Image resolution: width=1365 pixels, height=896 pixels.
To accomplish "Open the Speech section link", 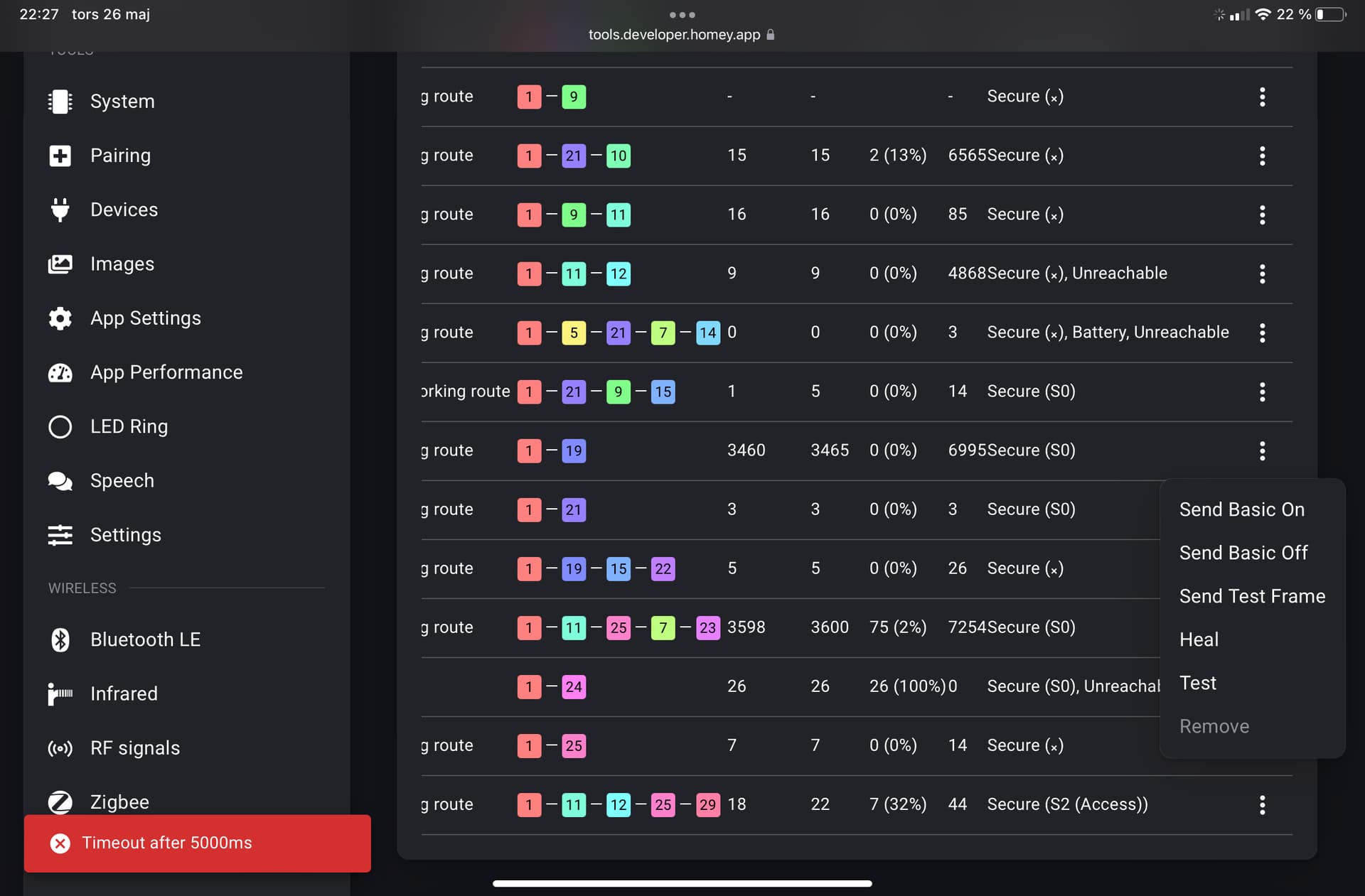I will point(122,481).
